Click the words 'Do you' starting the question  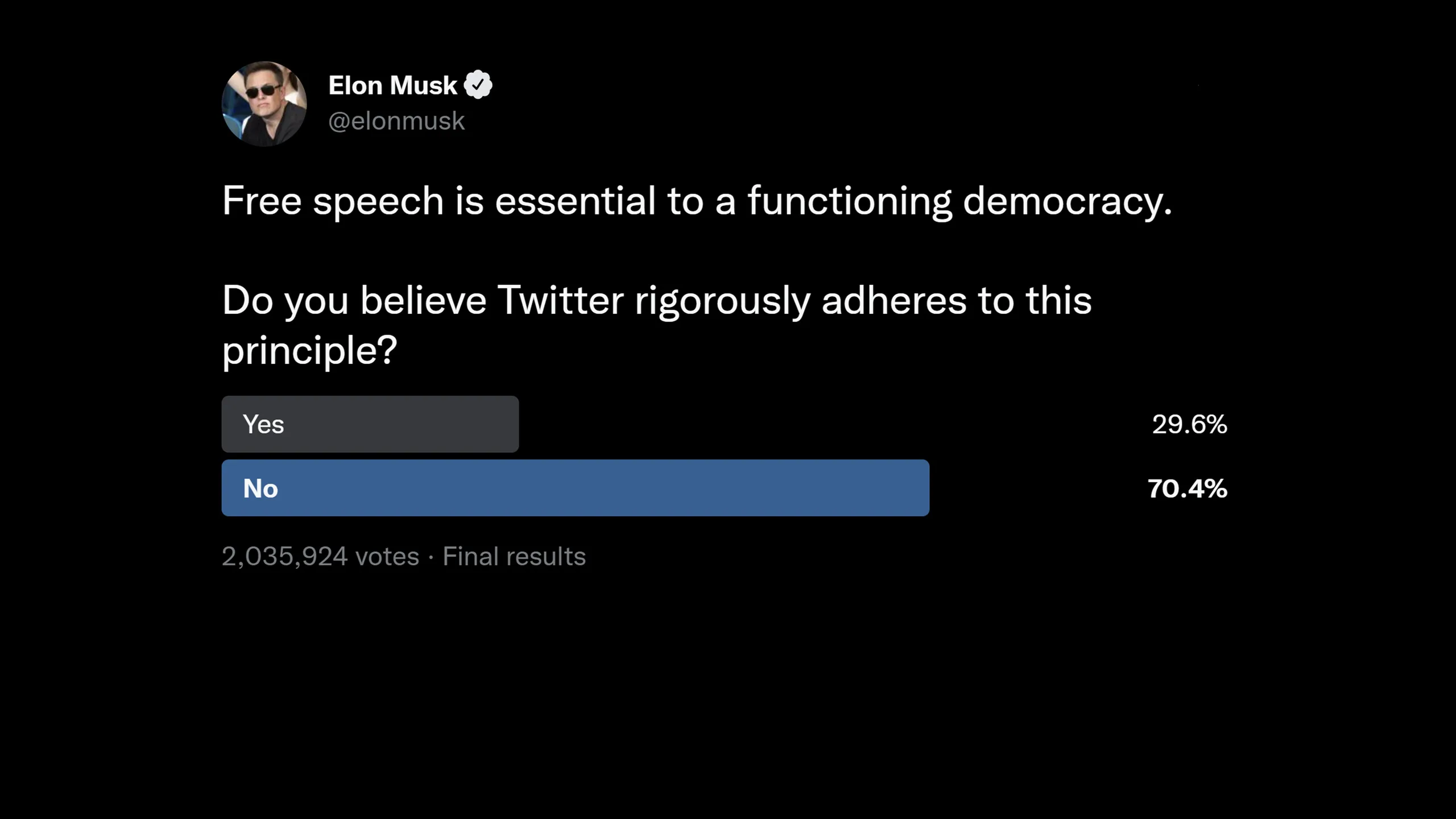tap(285, 300)
